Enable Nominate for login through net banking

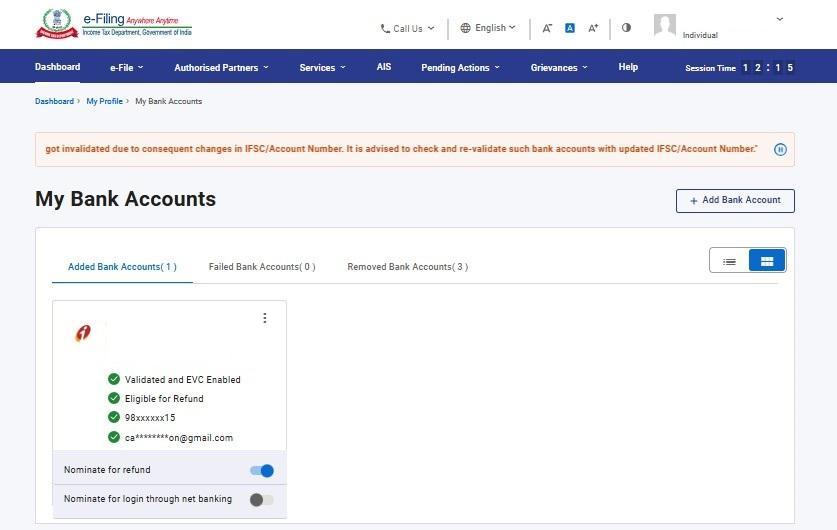coord(261,500)
